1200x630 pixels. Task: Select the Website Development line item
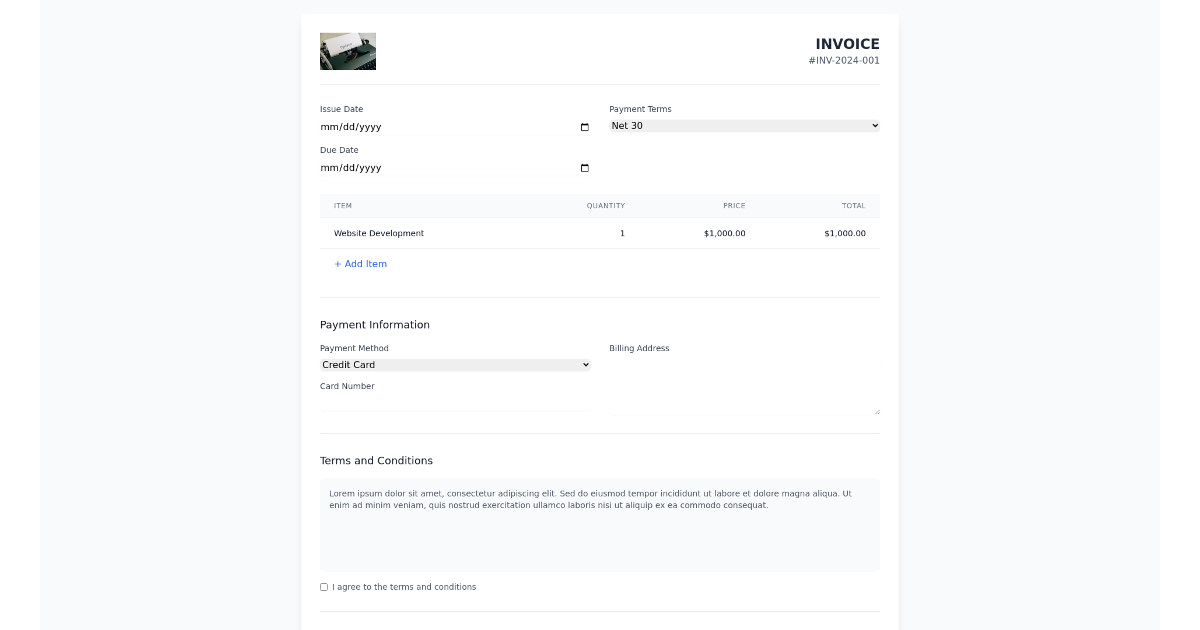coord(379,233)
